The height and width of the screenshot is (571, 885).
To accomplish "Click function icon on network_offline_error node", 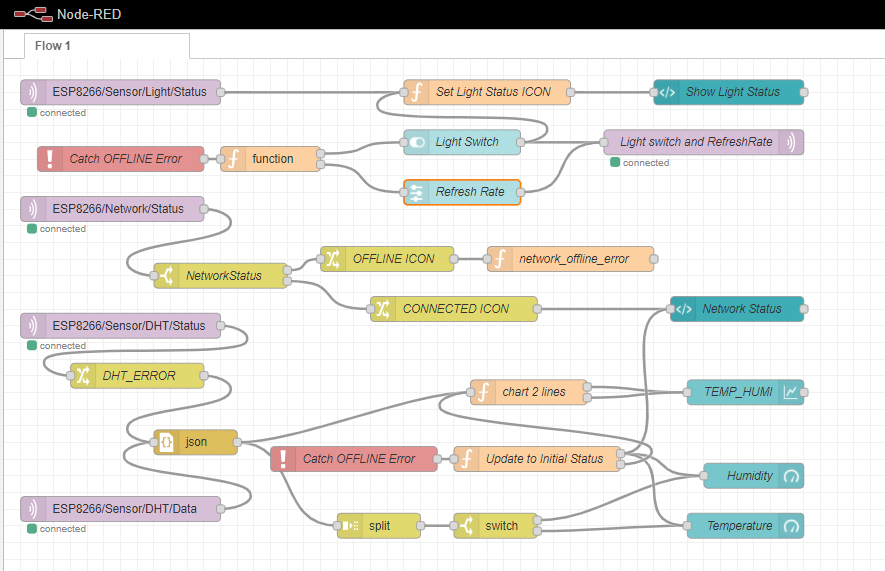I will (x=500, y=259).
